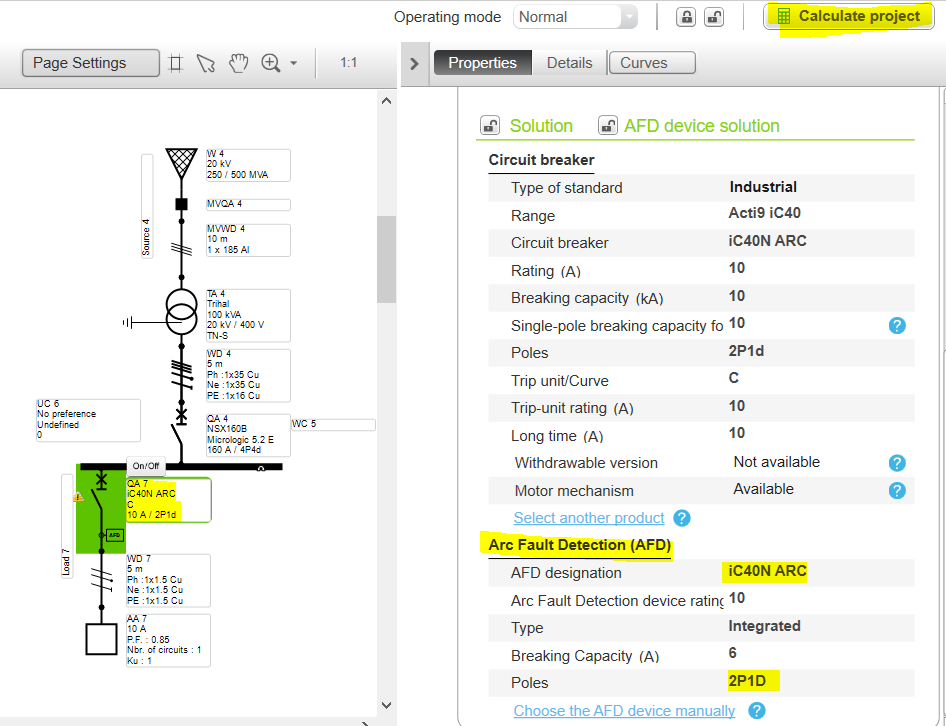This screenshot has width=946, height=726.
Task: Click the diagram scroll-down arrow
Action: click(387, 705)
